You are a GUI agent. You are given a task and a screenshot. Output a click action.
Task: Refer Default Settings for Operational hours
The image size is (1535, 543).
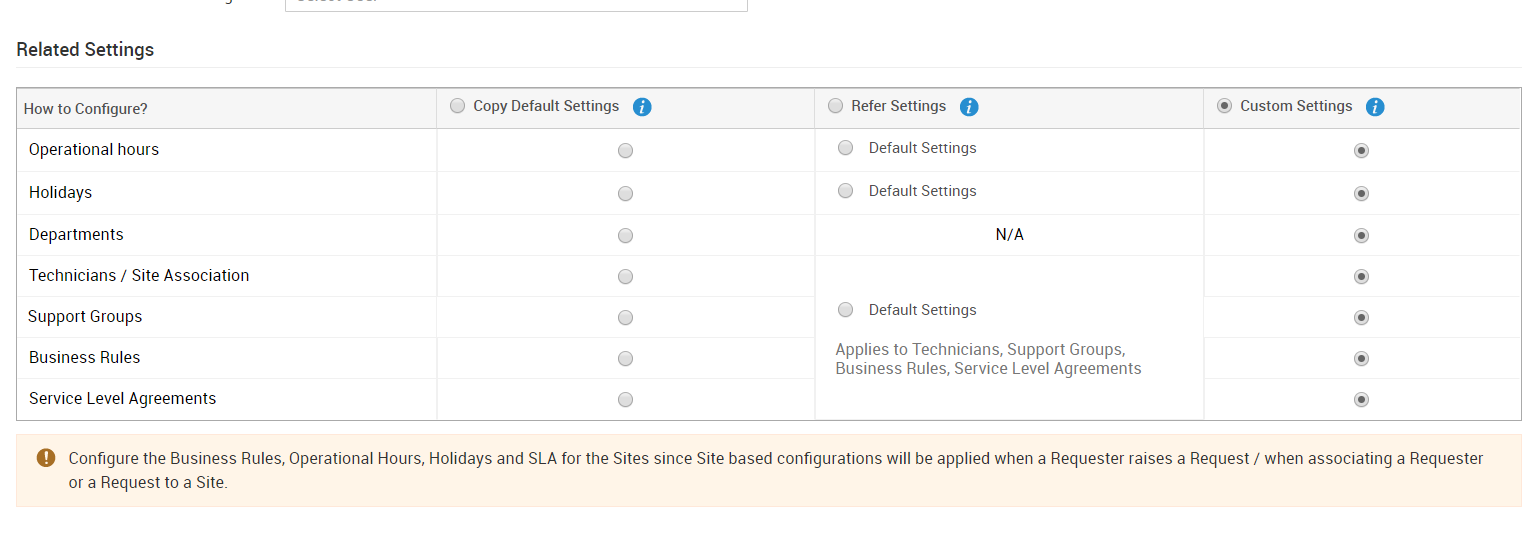pyautogui.click(x=846, y=148)
